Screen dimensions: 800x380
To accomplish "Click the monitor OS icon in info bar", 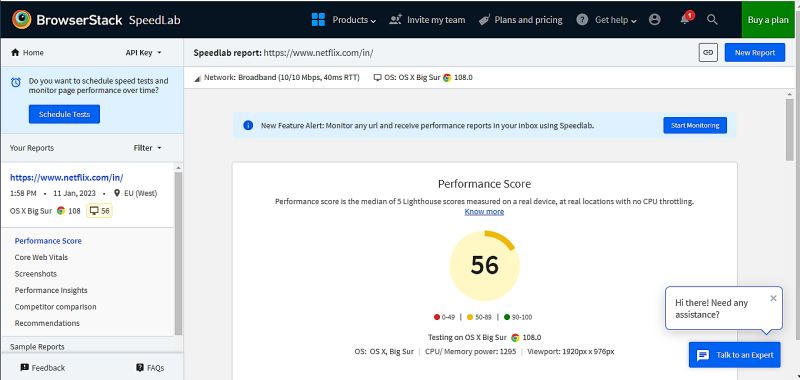I will coord(378,78).
